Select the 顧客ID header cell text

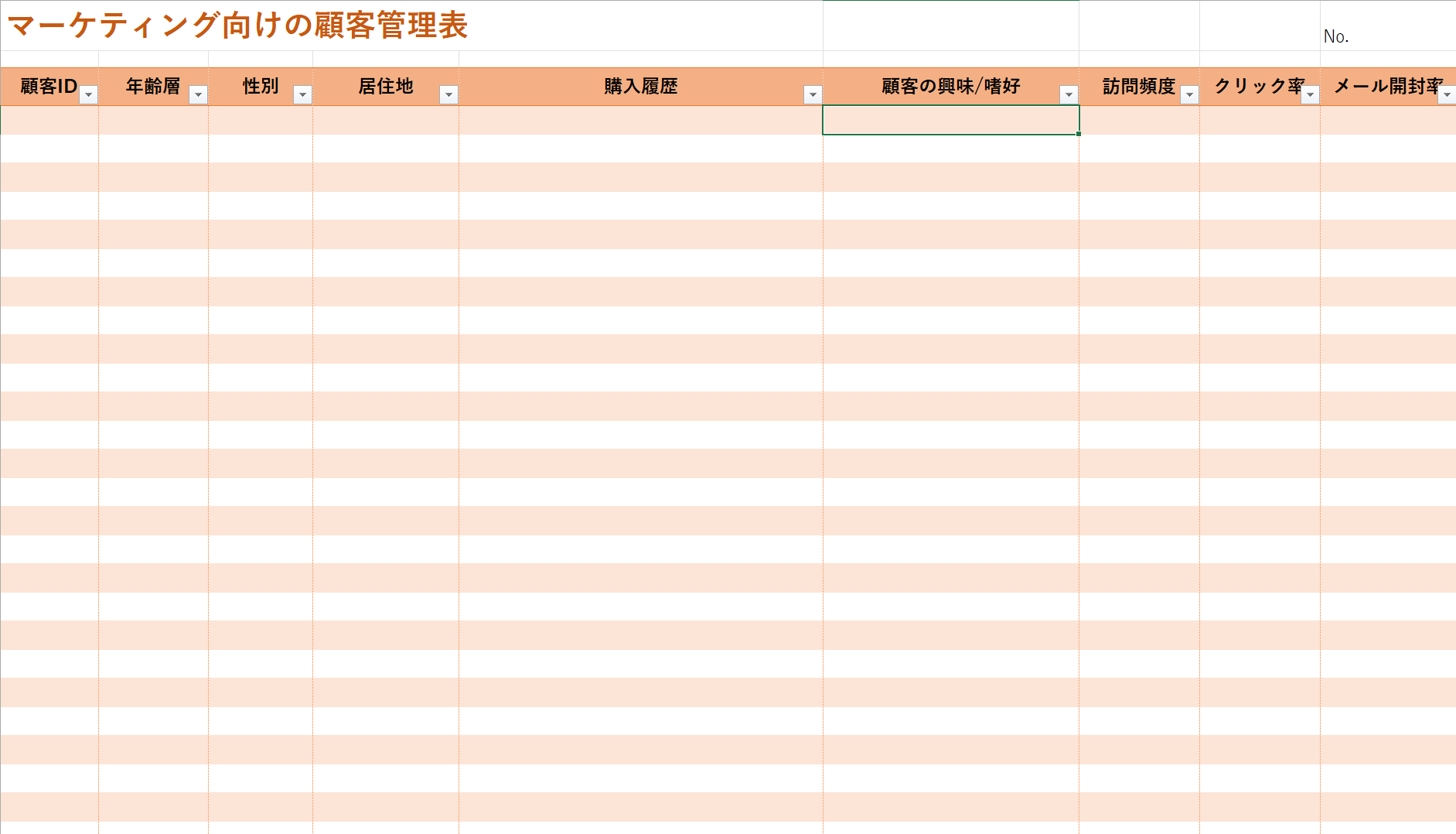point(48,86)
